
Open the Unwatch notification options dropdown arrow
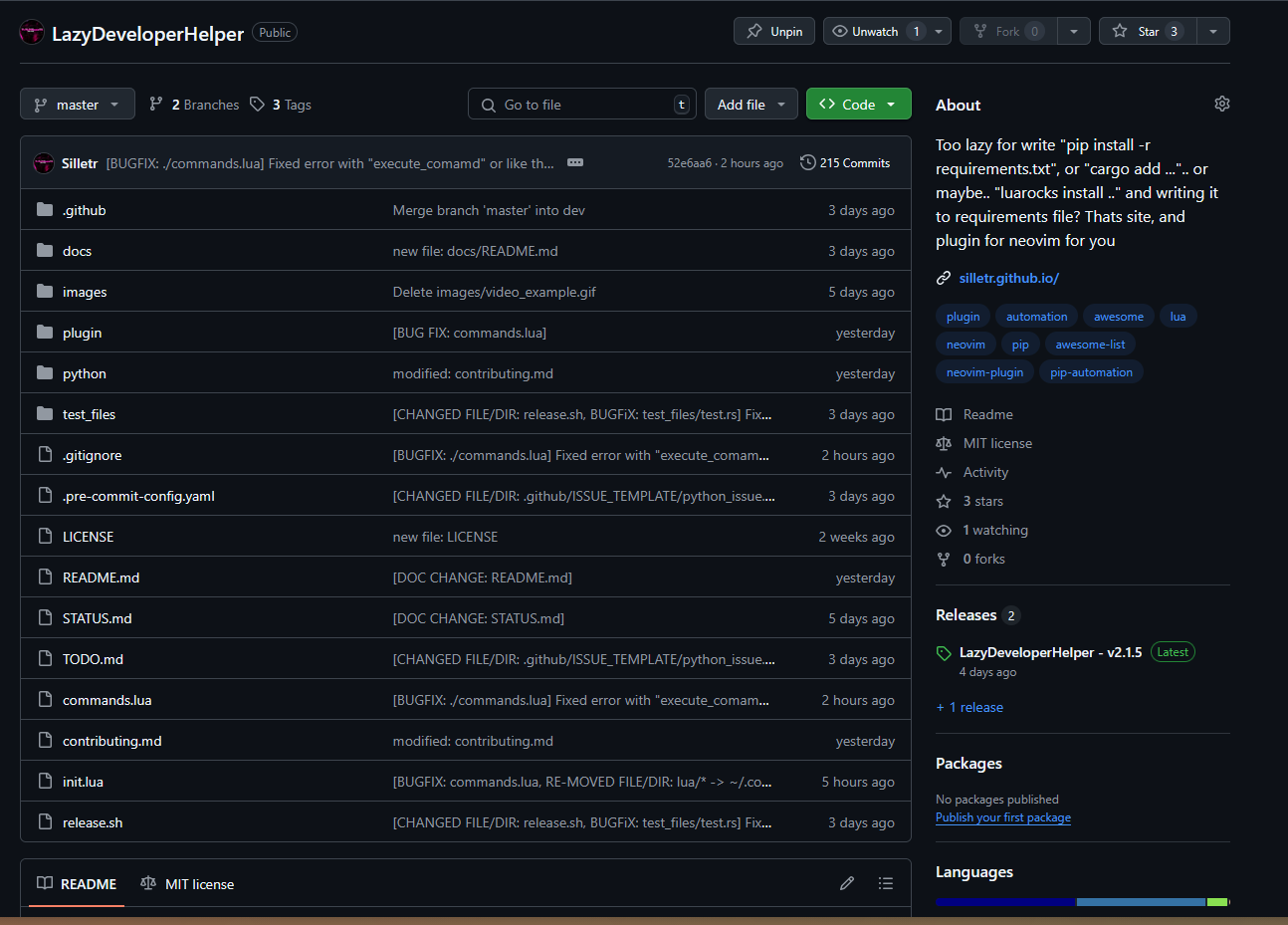click(939, 31)
